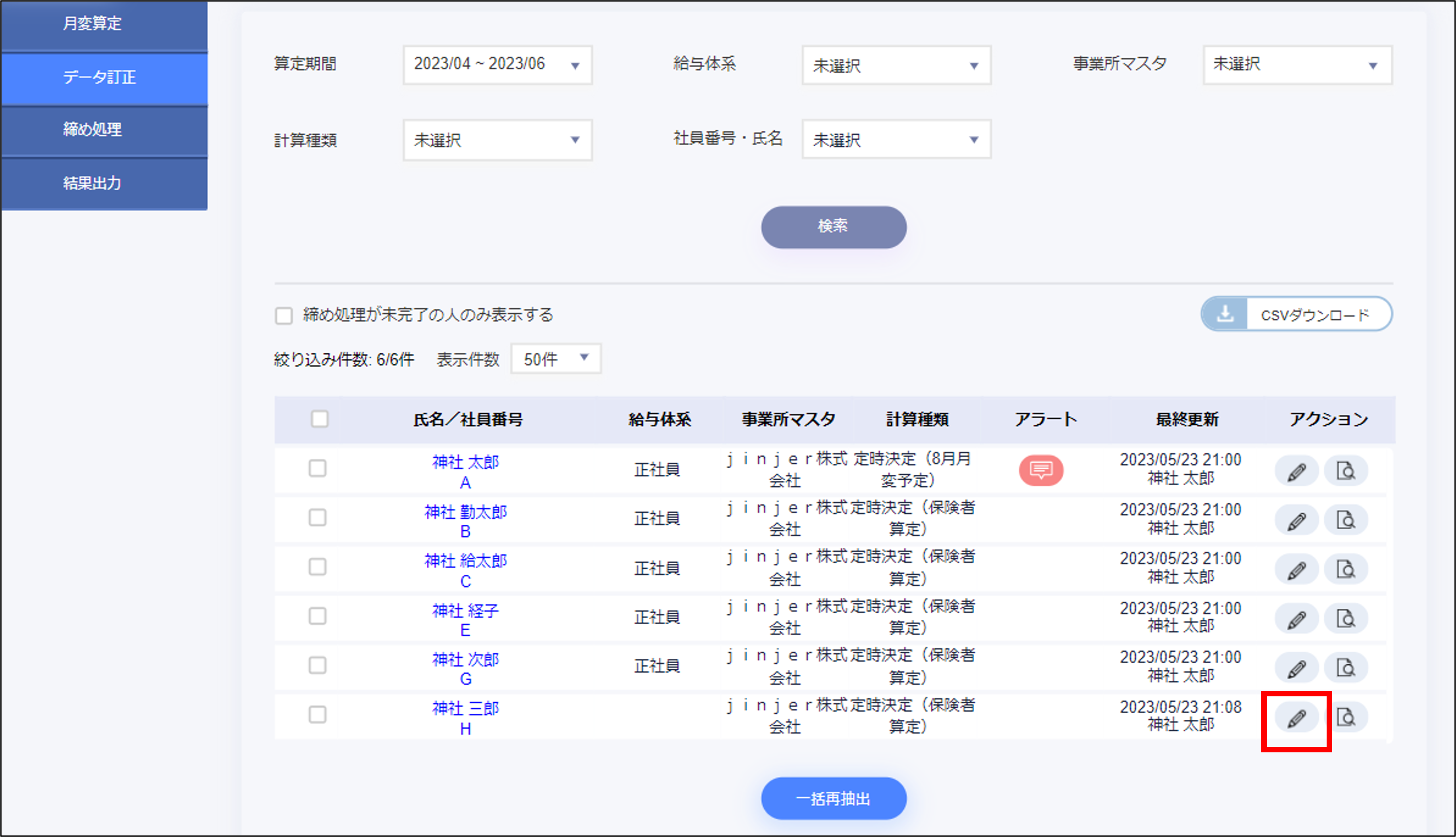
Task: Click the detail view icon for 神社 次郎 G
Action: click(1346, 668)
